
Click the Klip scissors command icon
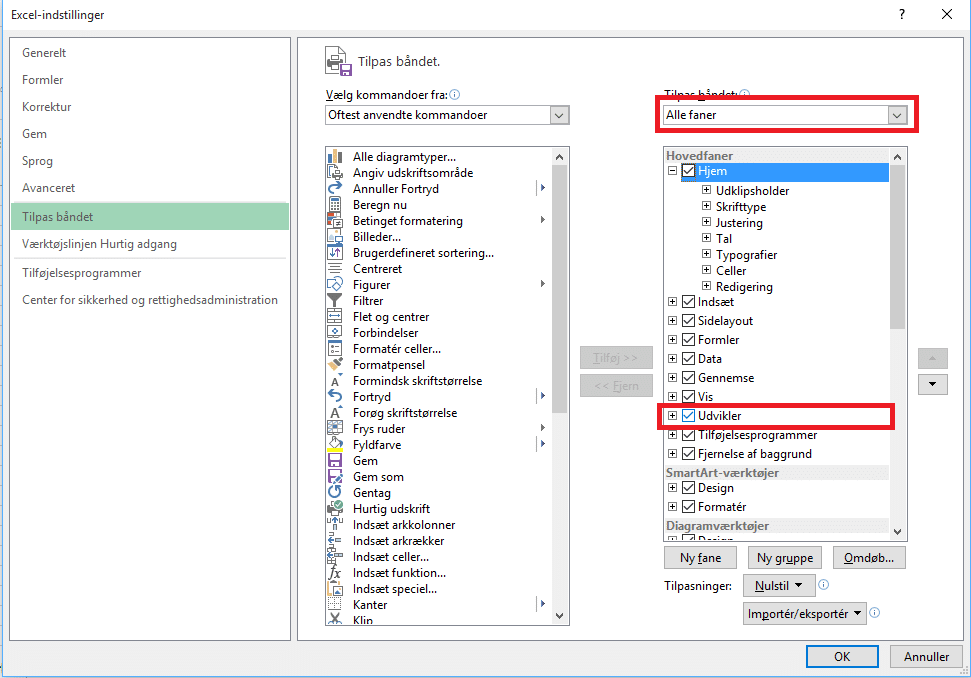335,620
